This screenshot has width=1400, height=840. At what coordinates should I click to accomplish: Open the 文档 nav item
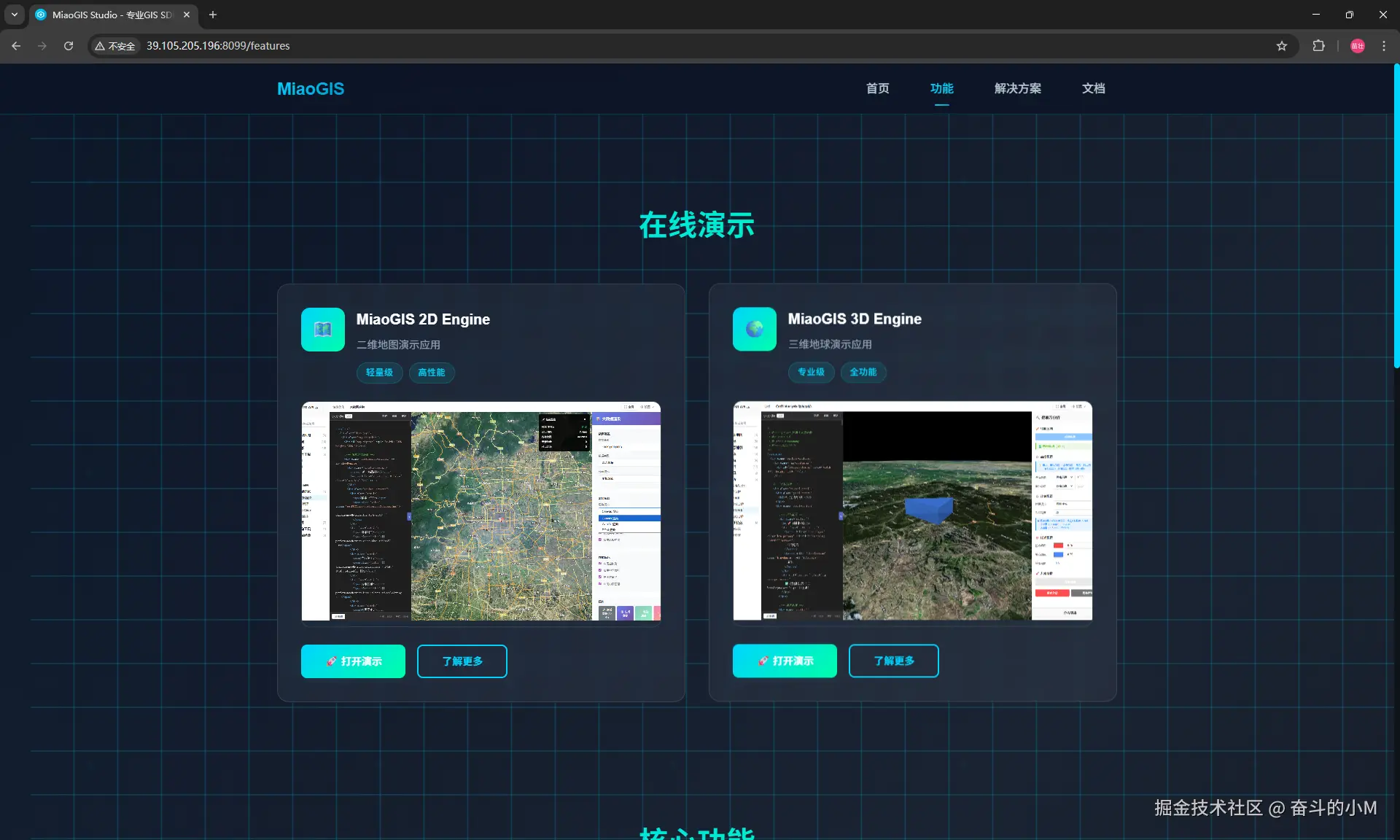click(x=1093, y=88)
